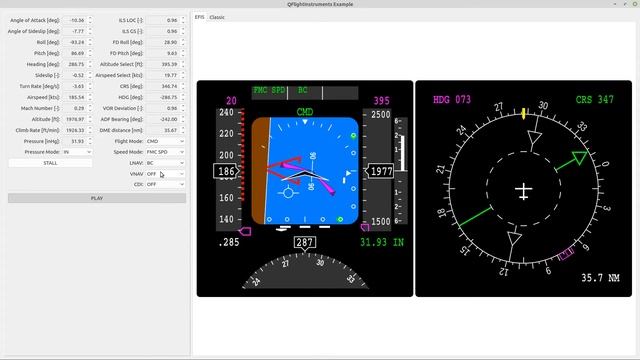Viewport: 640px width, 360px height.
Task: Click the VOR Deviation value field
Action: [165, 108]
